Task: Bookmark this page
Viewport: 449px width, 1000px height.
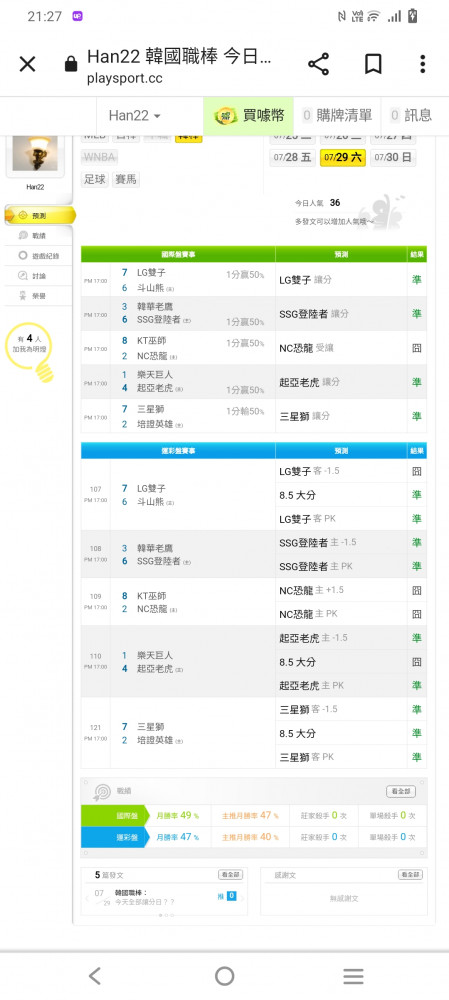Action: 373,64
